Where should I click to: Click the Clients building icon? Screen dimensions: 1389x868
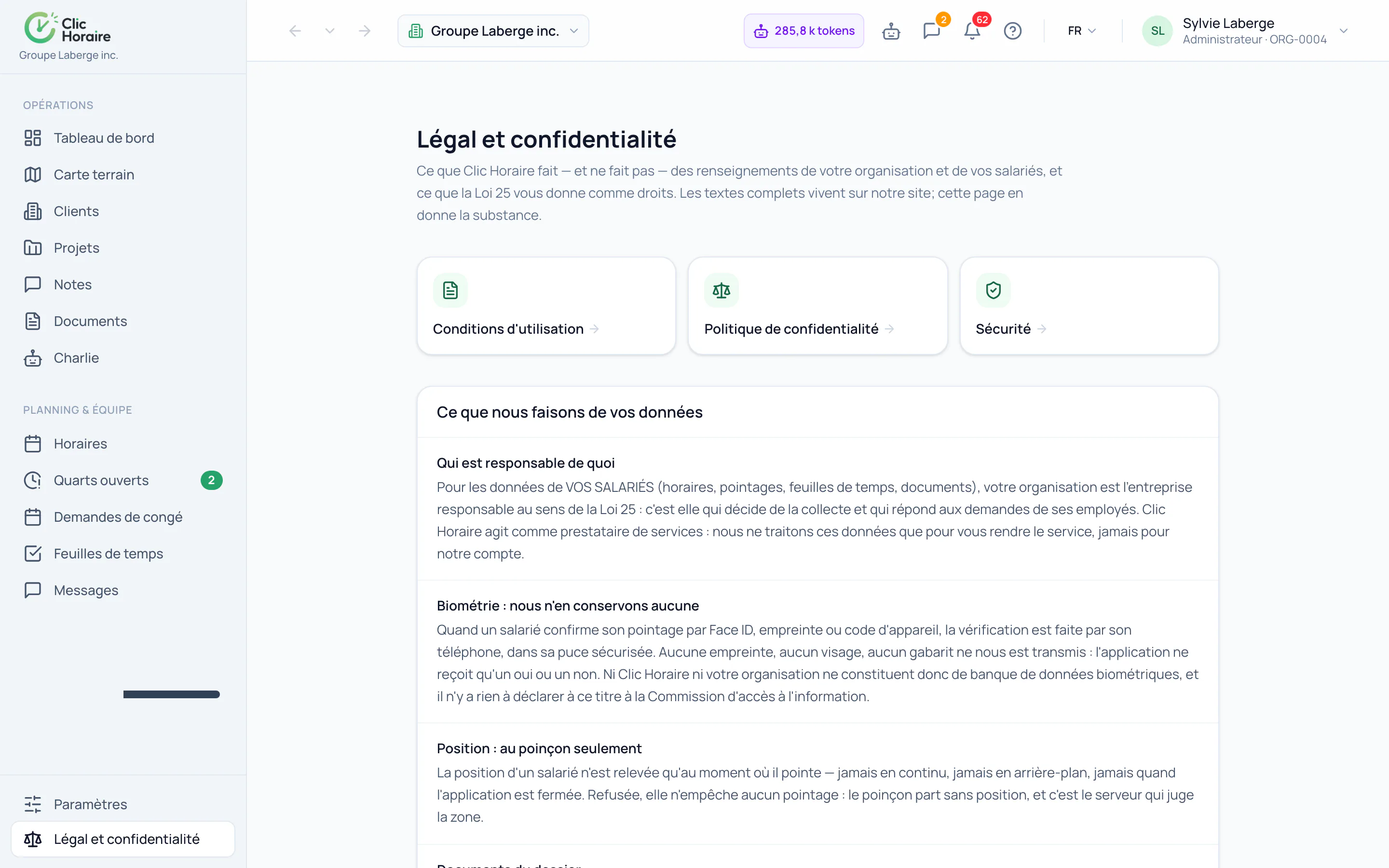33,211
